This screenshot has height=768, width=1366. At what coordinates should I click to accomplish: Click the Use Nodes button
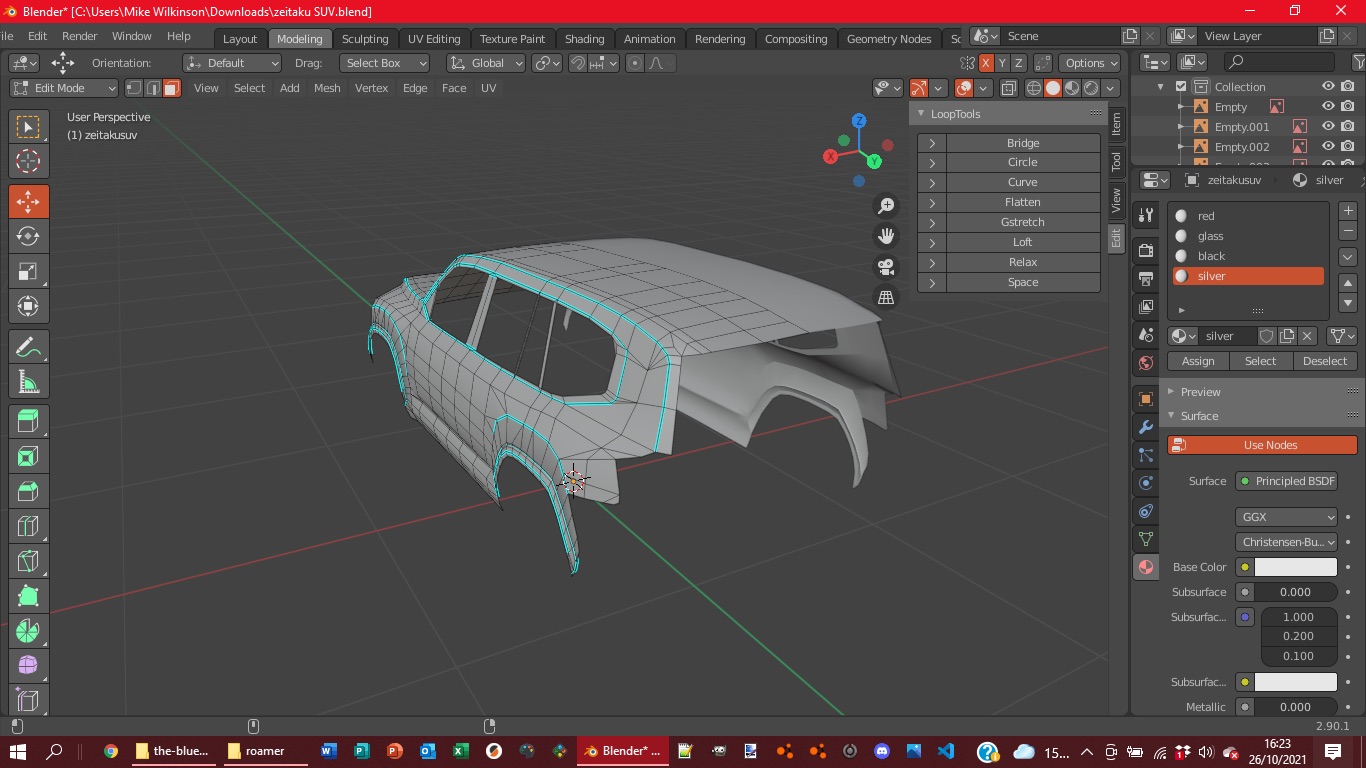1262,445
